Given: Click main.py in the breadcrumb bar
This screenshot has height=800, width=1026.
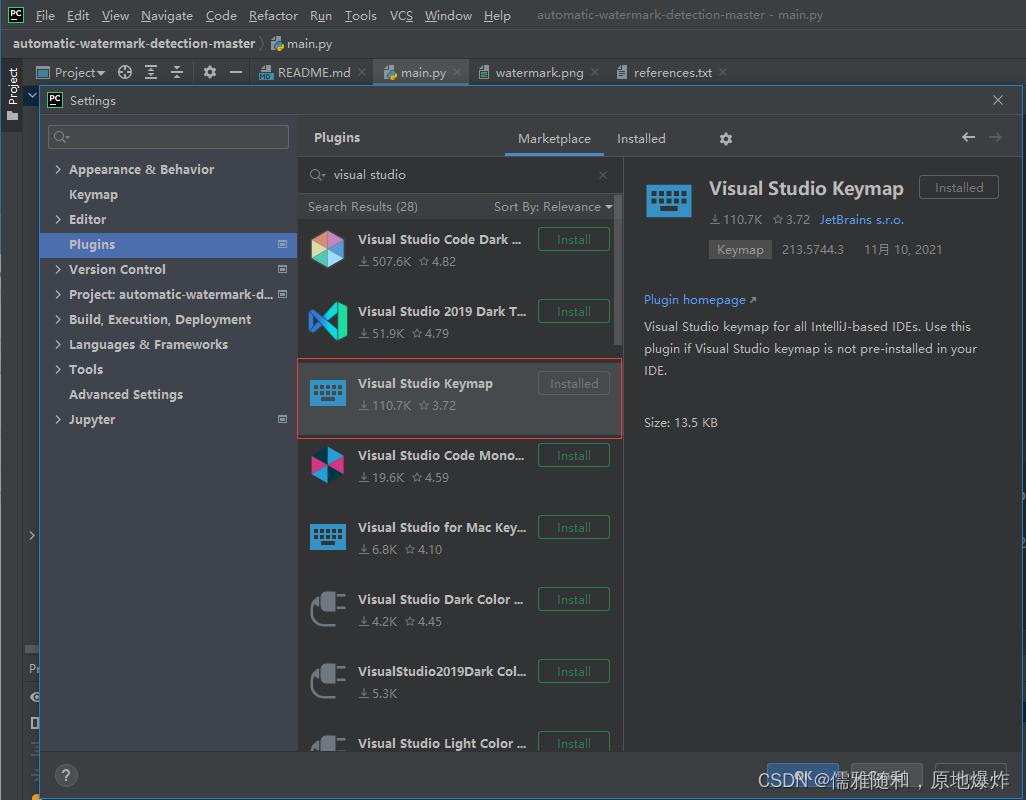Looking at the screenshot, I should pos(302,44).
